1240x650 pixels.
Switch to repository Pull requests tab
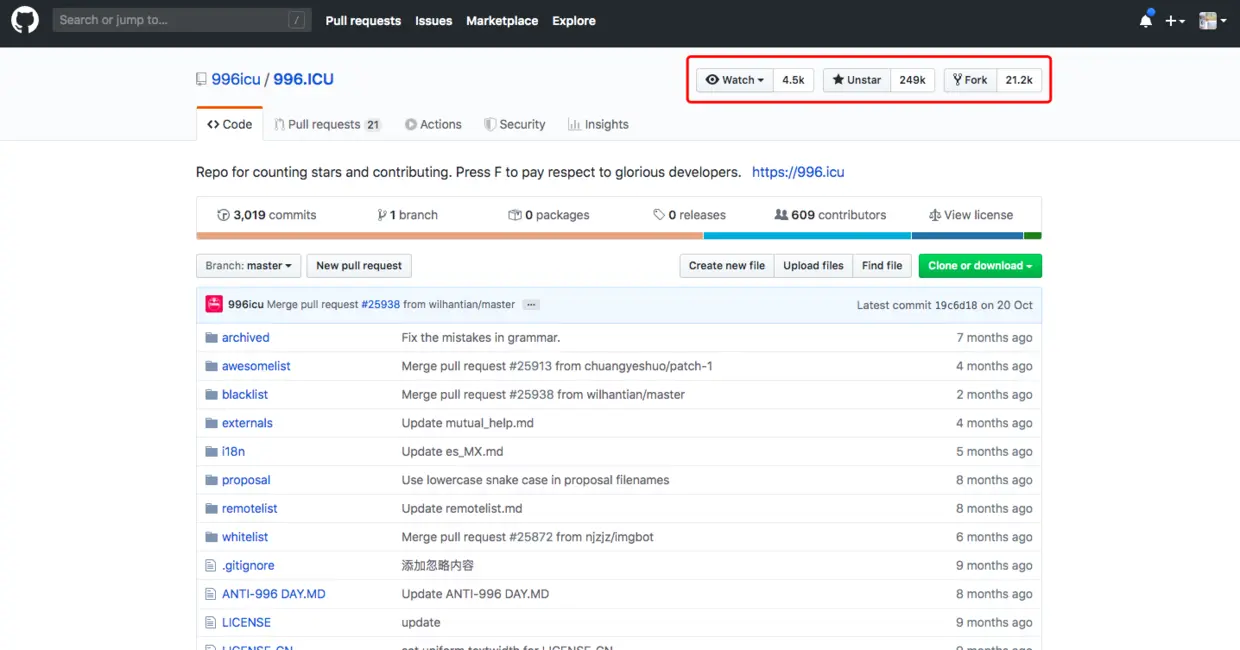point(328,124)
